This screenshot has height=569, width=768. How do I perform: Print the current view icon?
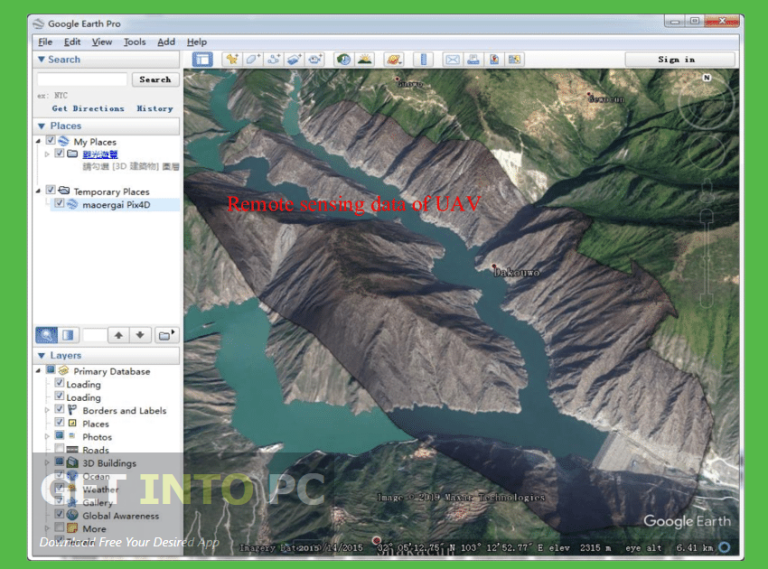click(x=473, y=60)
